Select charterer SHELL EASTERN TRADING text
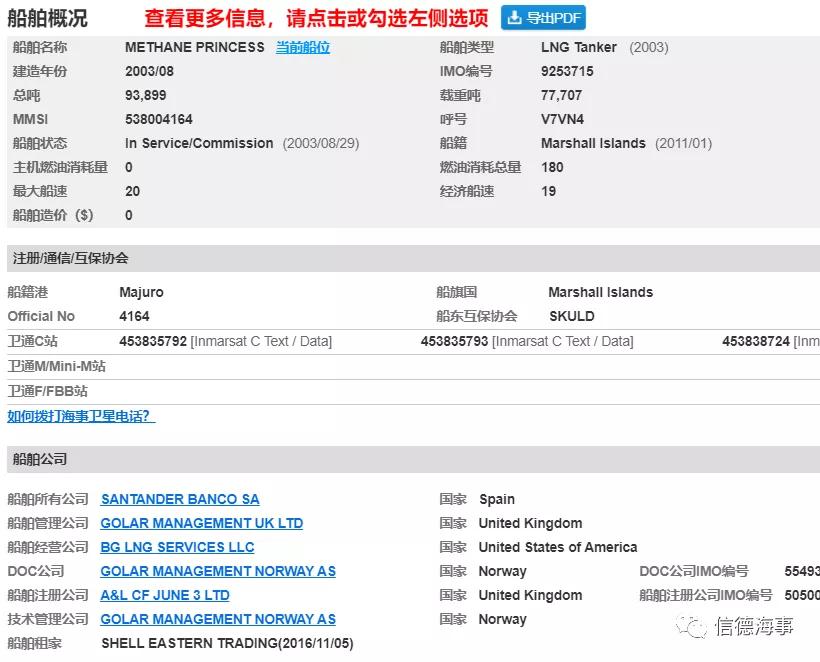The width and height of the screenshot is (820, 662). pyautogui.click(x=189, y=643)
